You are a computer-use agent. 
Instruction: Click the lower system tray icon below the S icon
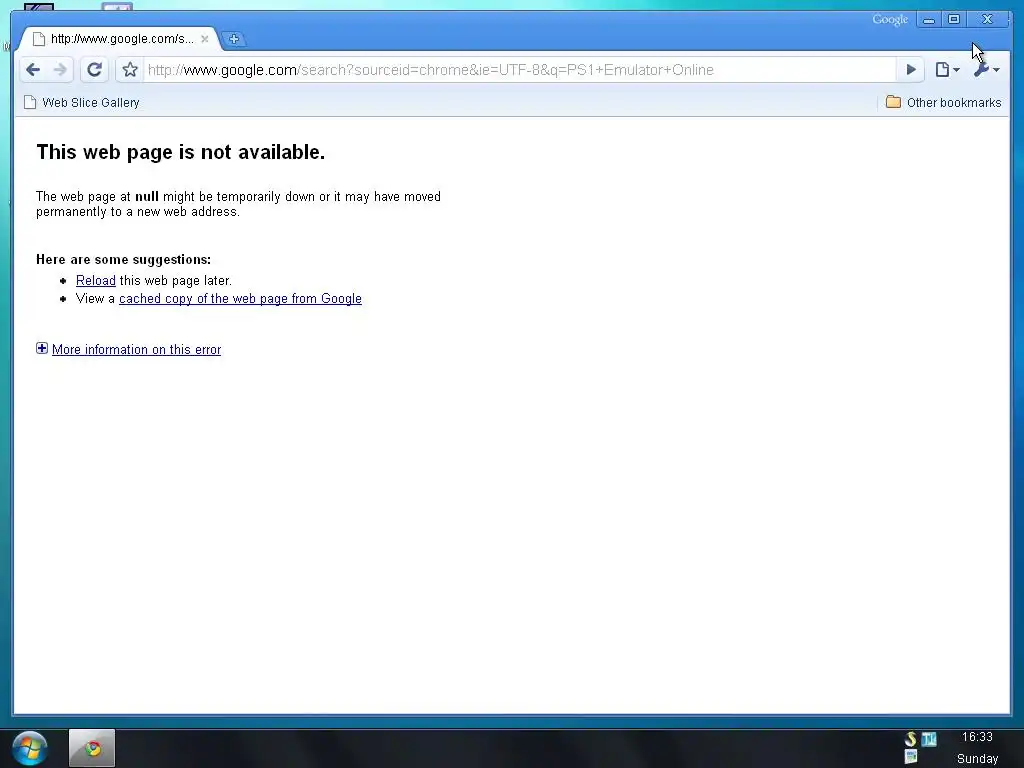pos(910,758)
